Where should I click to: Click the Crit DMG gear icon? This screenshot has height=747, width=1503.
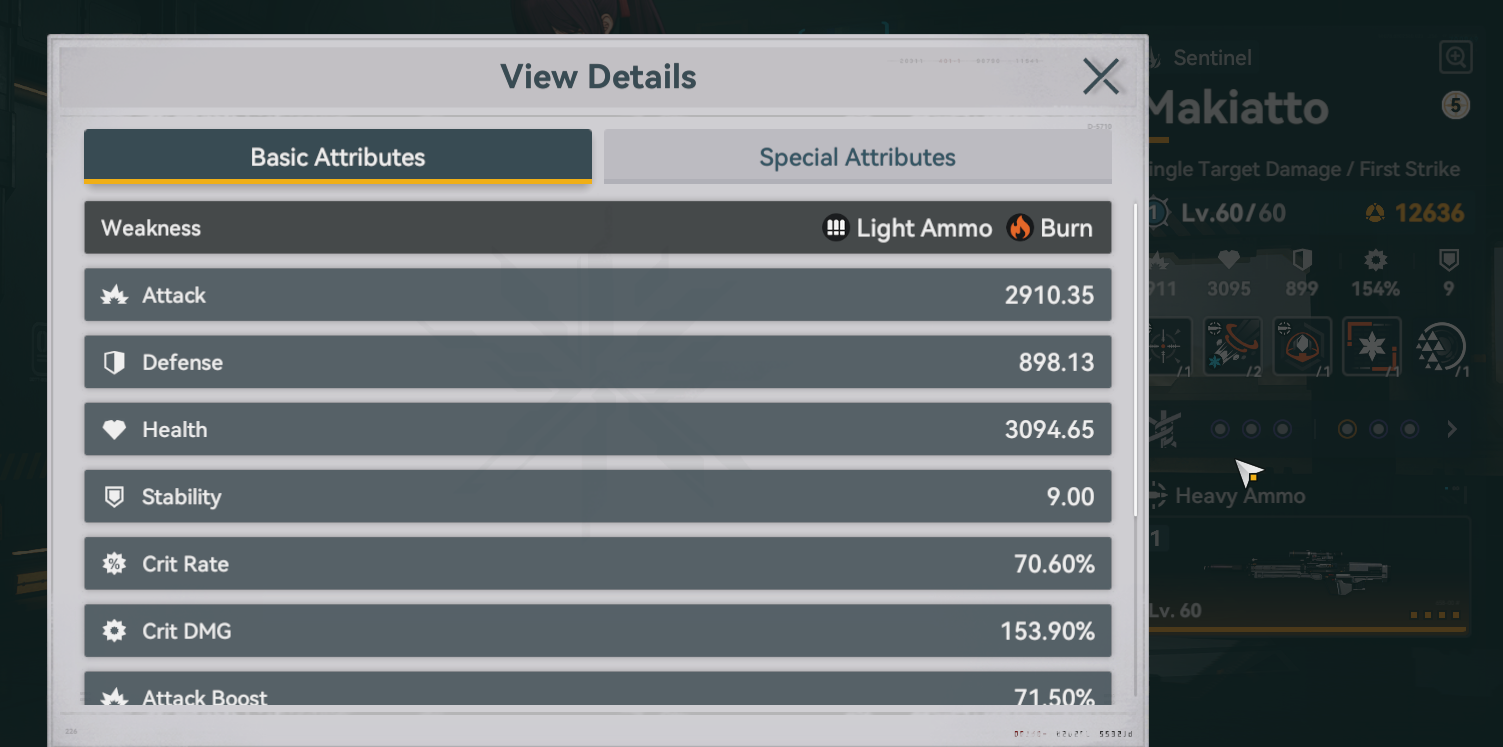click(115, 631)
